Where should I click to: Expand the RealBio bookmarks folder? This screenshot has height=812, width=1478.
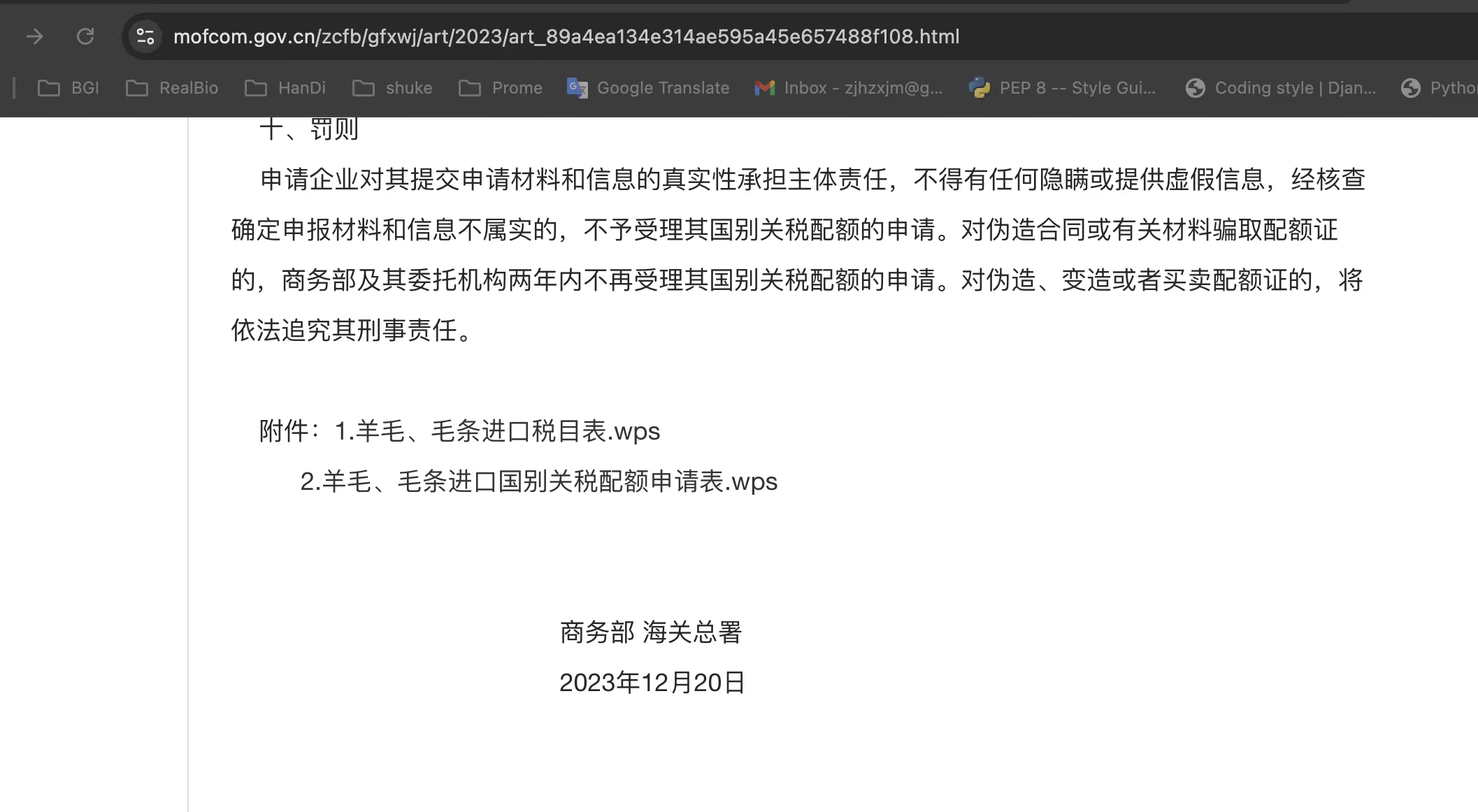pyautogui.click(x=172, y=88)
